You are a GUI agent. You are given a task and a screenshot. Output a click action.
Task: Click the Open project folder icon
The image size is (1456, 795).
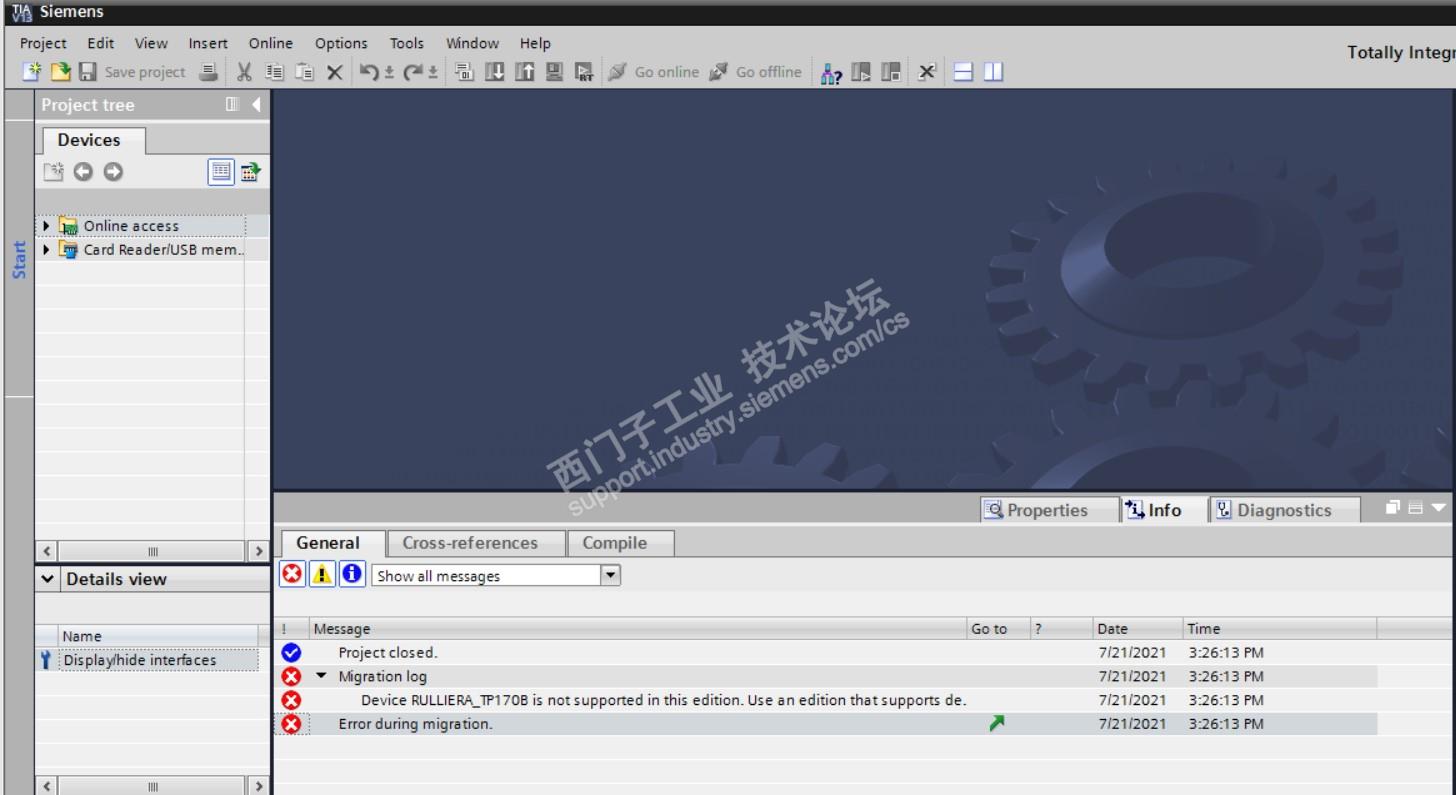point(61,72)
